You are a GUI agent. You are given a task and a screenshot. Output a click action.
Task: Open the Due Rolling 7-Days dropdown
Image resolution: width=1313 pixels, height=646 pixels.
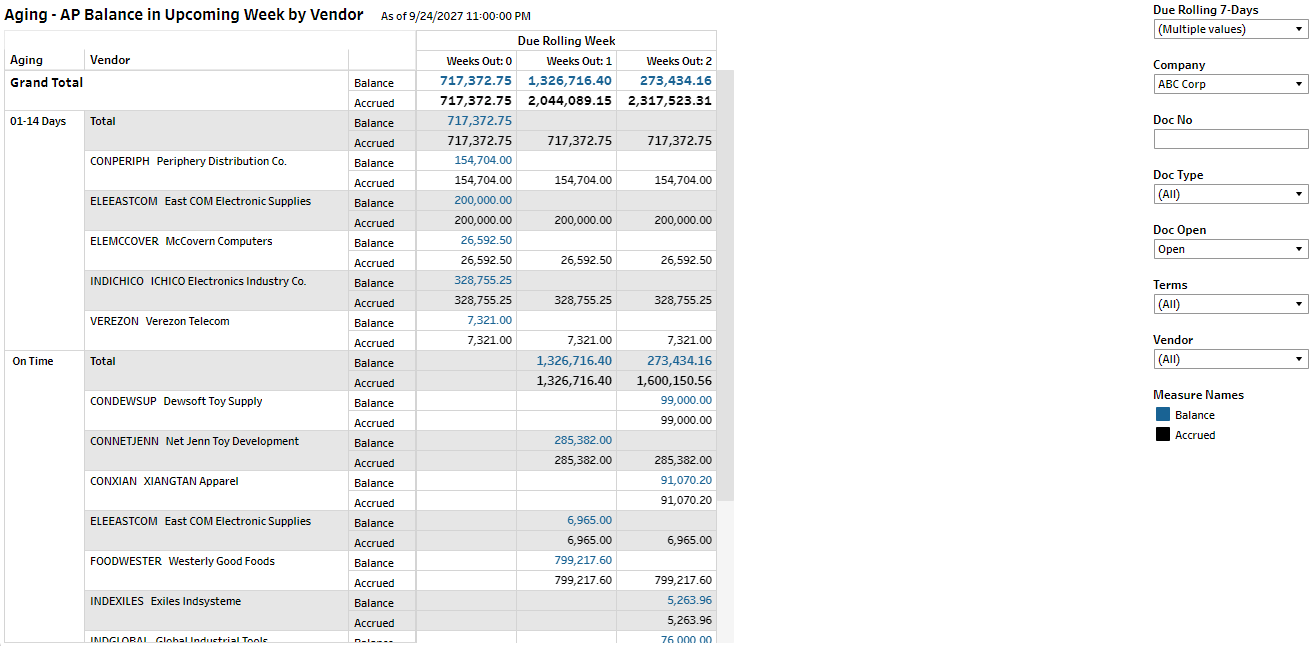coord(1230,29)
